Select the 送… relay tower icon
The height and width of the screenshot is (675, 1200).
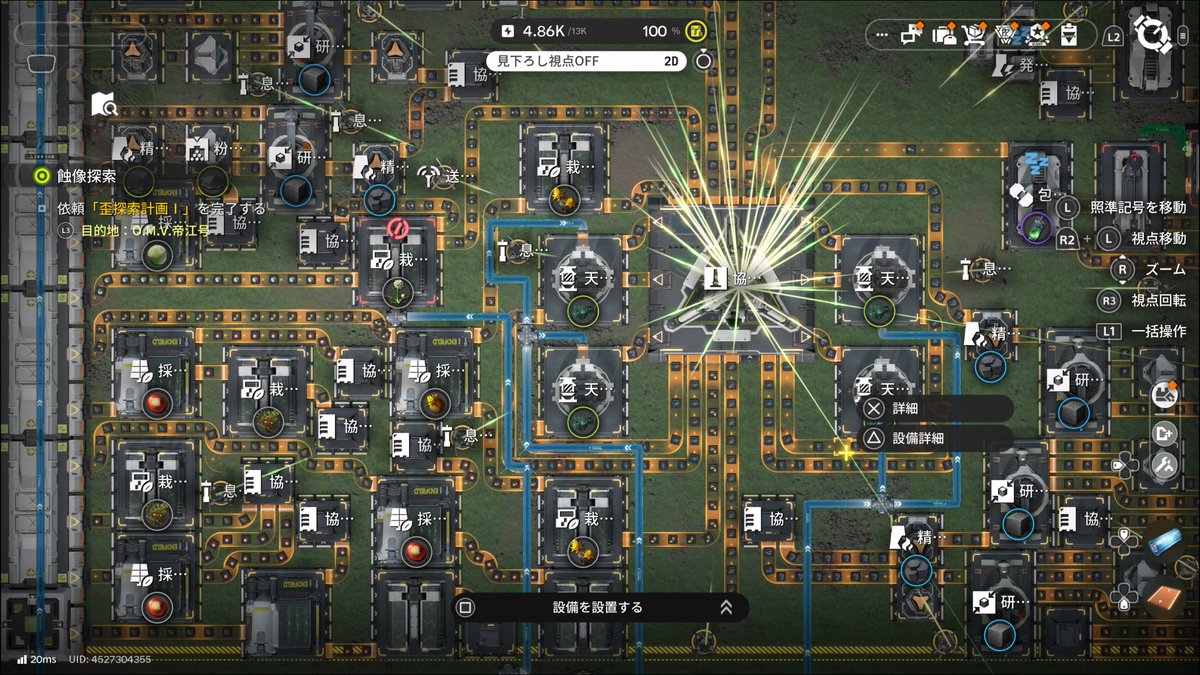442,176
